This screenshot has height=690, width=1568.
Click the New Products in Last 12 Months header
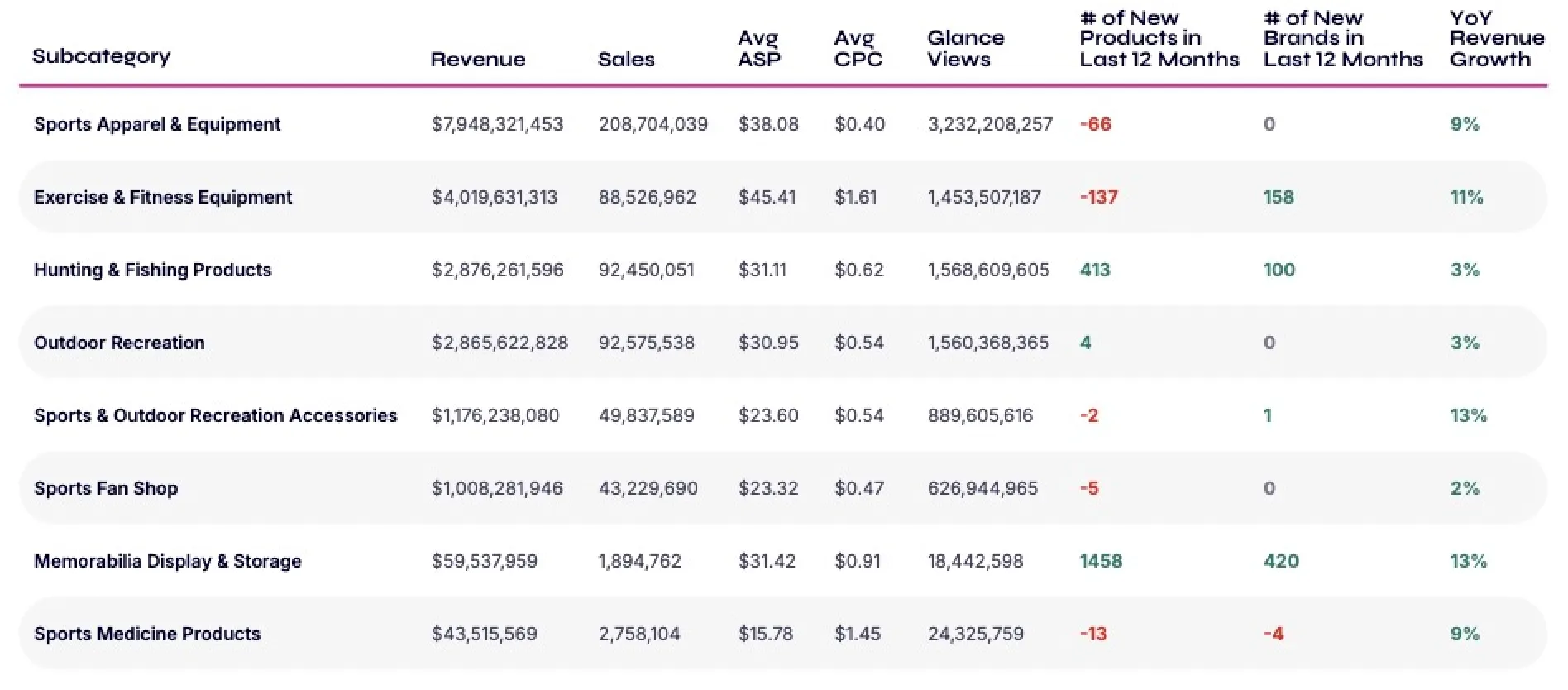pos(1159,38)
